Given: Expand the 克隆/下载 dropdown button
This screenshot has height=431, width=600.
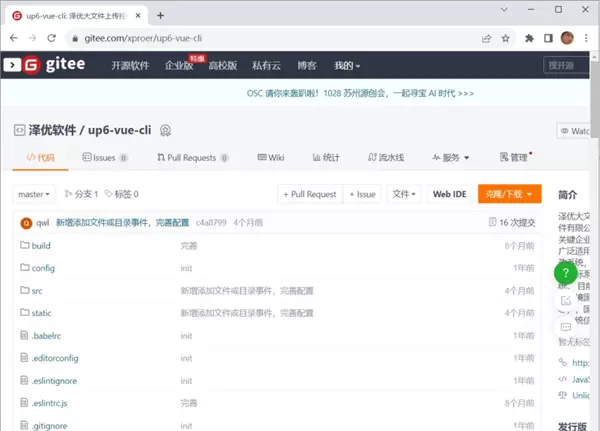Looking at the screenshot, I should pyautogui.click(x=509, y=194).
